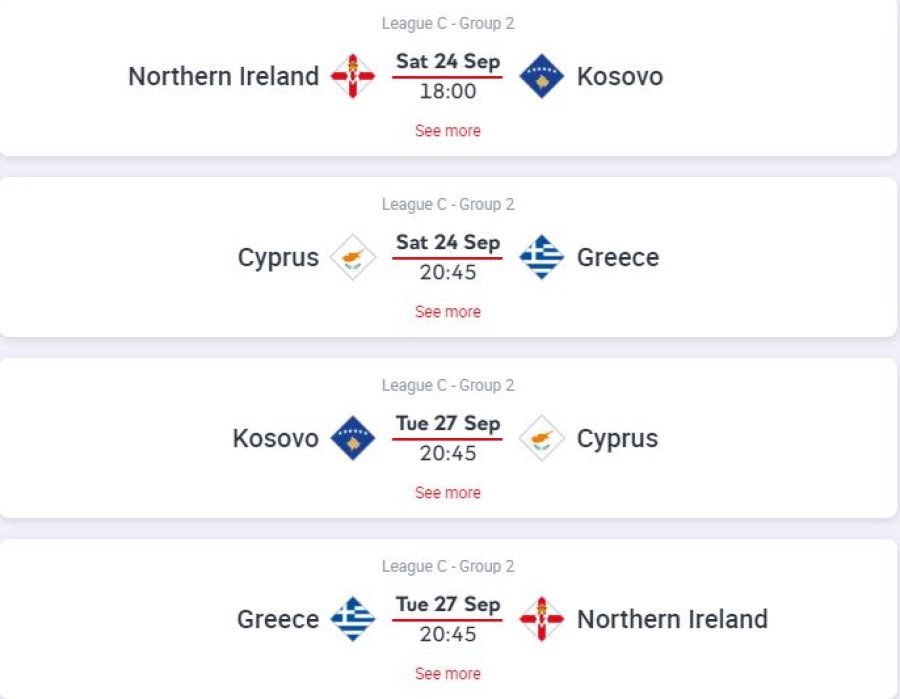Viewport: 900px width, 699px height.
Task: Click the Sat 24 Sep 18:00 kickoff time
Action: click(448, 91)
